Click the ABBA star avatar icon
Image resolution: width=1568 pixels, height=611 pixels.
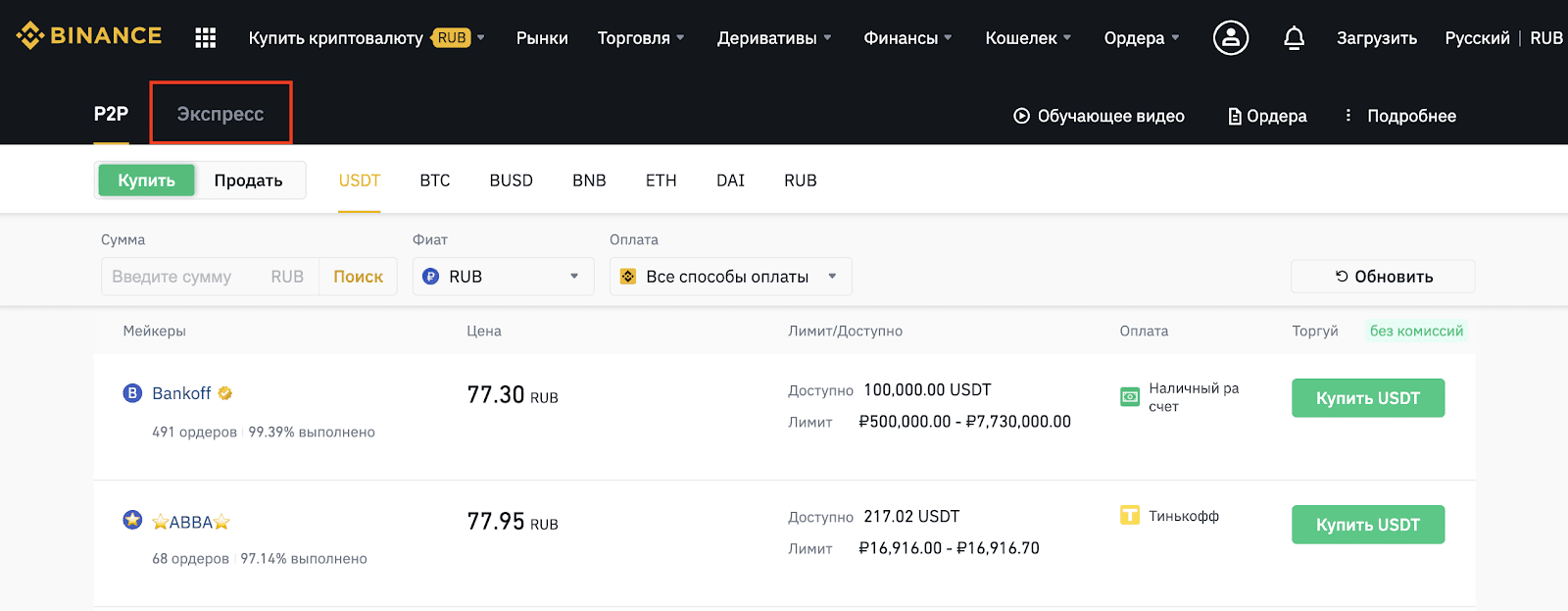[x=132, y=520]
